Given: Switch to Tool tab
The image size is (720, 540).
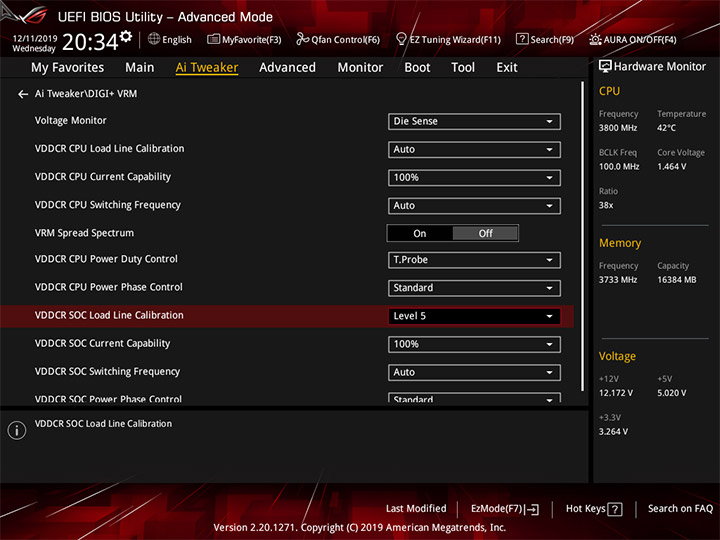Looking at the screenshot, I should tap(463, 68).
